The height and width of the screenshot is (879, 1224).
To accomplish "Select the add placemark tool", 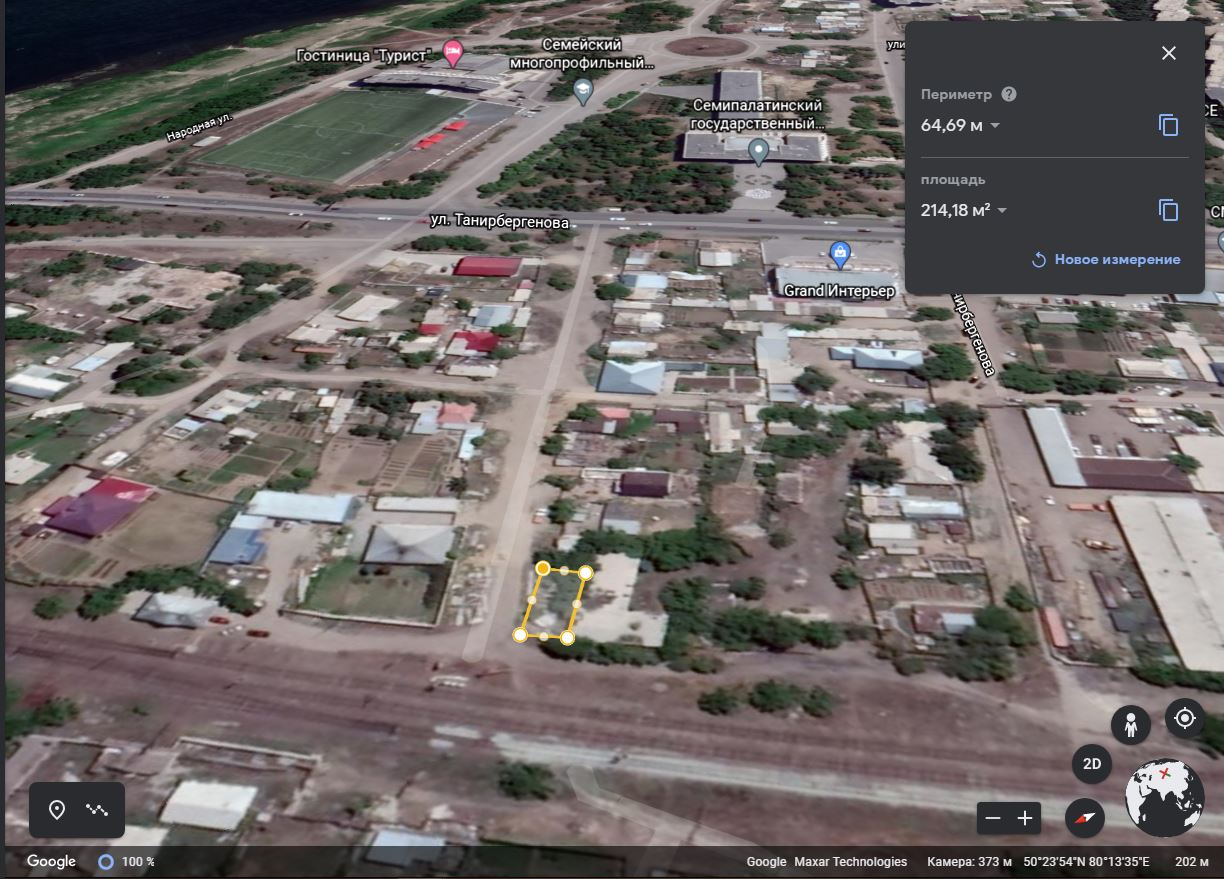I will pyautogui.click(x=57, y=810).
